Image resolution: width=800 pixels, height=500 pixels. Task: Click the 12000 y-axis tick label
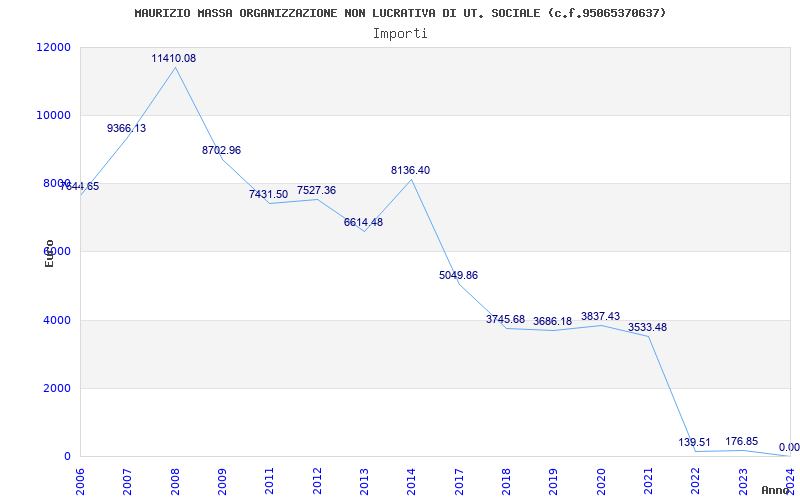[x=53, y=47]
